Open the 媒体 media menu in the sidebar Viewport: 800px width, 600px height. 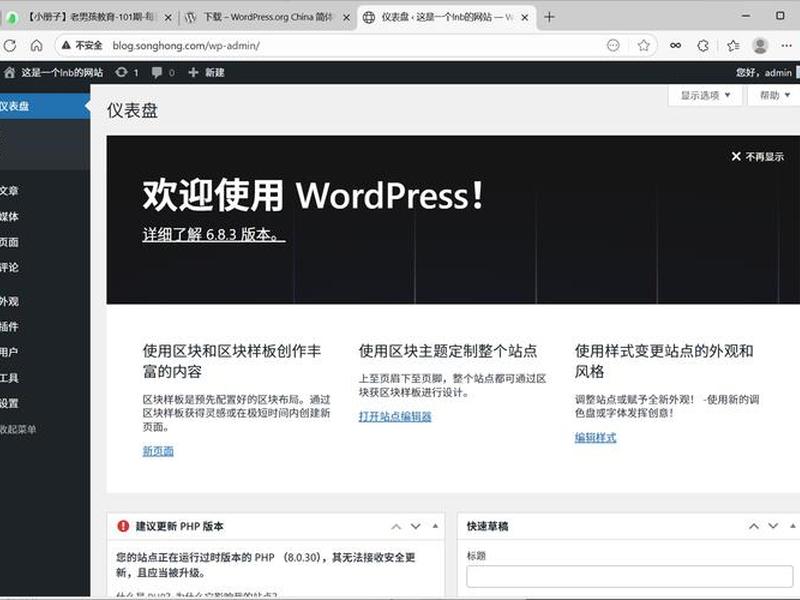(x=43, y=216)
